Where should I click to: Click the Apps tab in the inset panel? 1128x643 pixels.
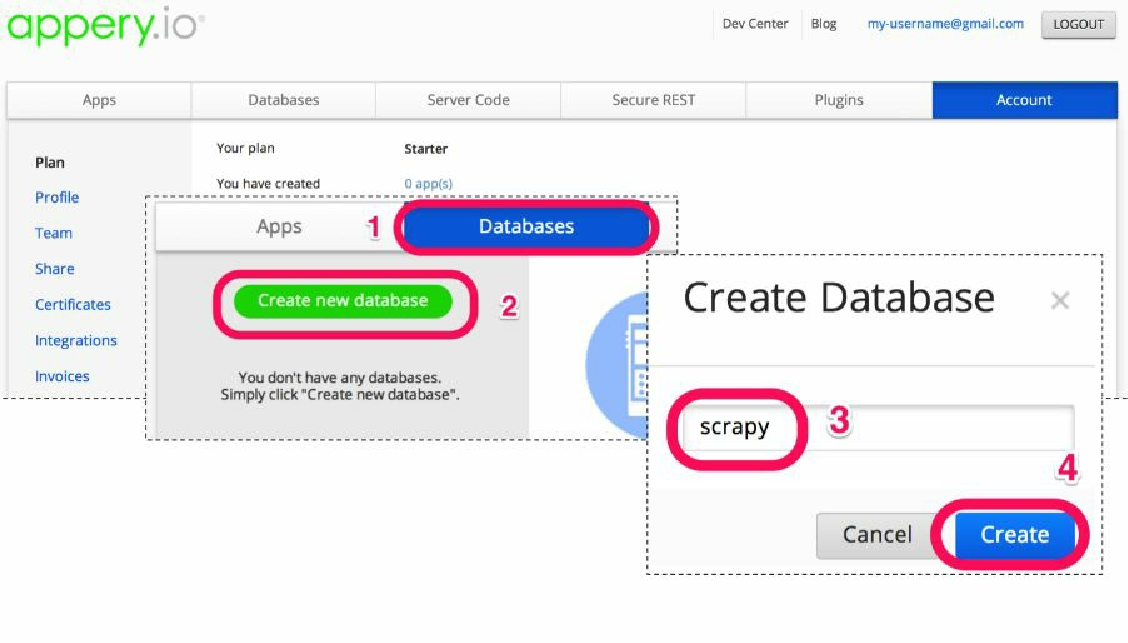point(279,227)
